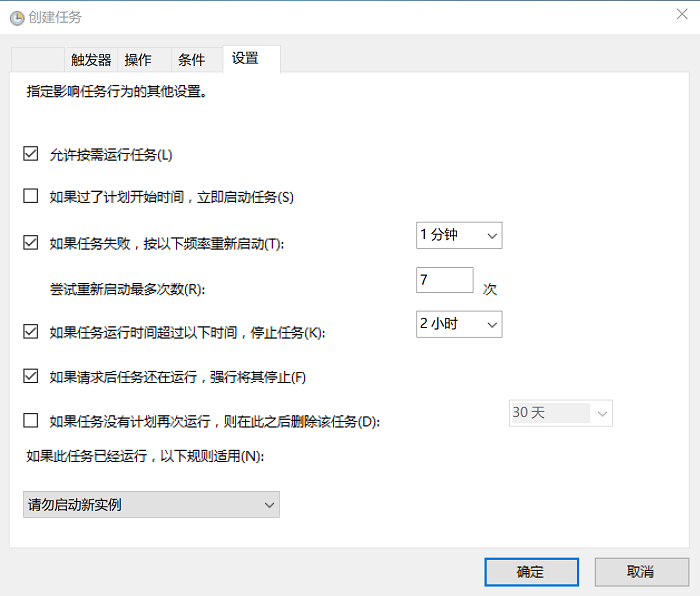Screen dimensions: 700x596
Task: Toggle 如果任务失败，按以下频率重新启动 checkbox
Action: (x=31, y=242)
